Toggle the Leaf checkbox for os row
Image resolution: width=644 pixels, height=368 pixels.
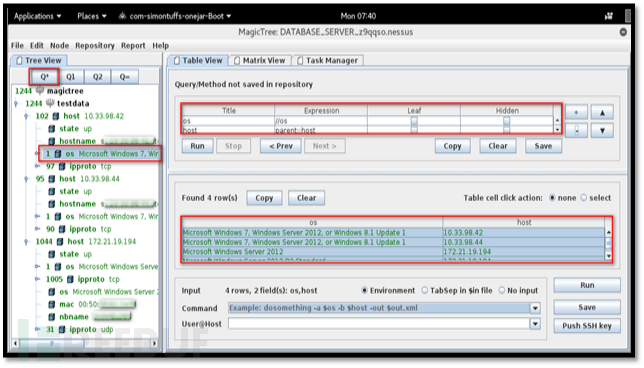(414, 121)
